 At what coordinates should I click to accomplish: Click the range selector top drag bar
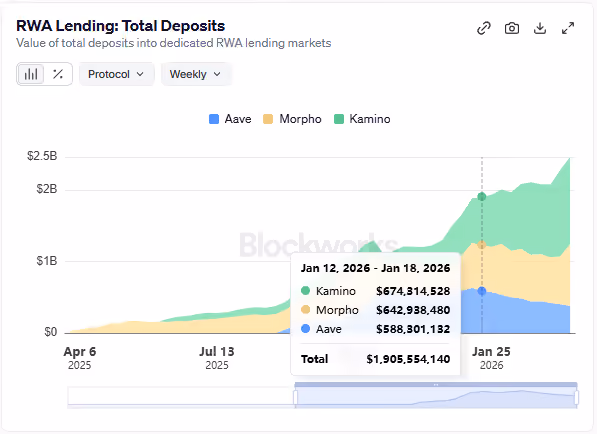pos(436,385)
